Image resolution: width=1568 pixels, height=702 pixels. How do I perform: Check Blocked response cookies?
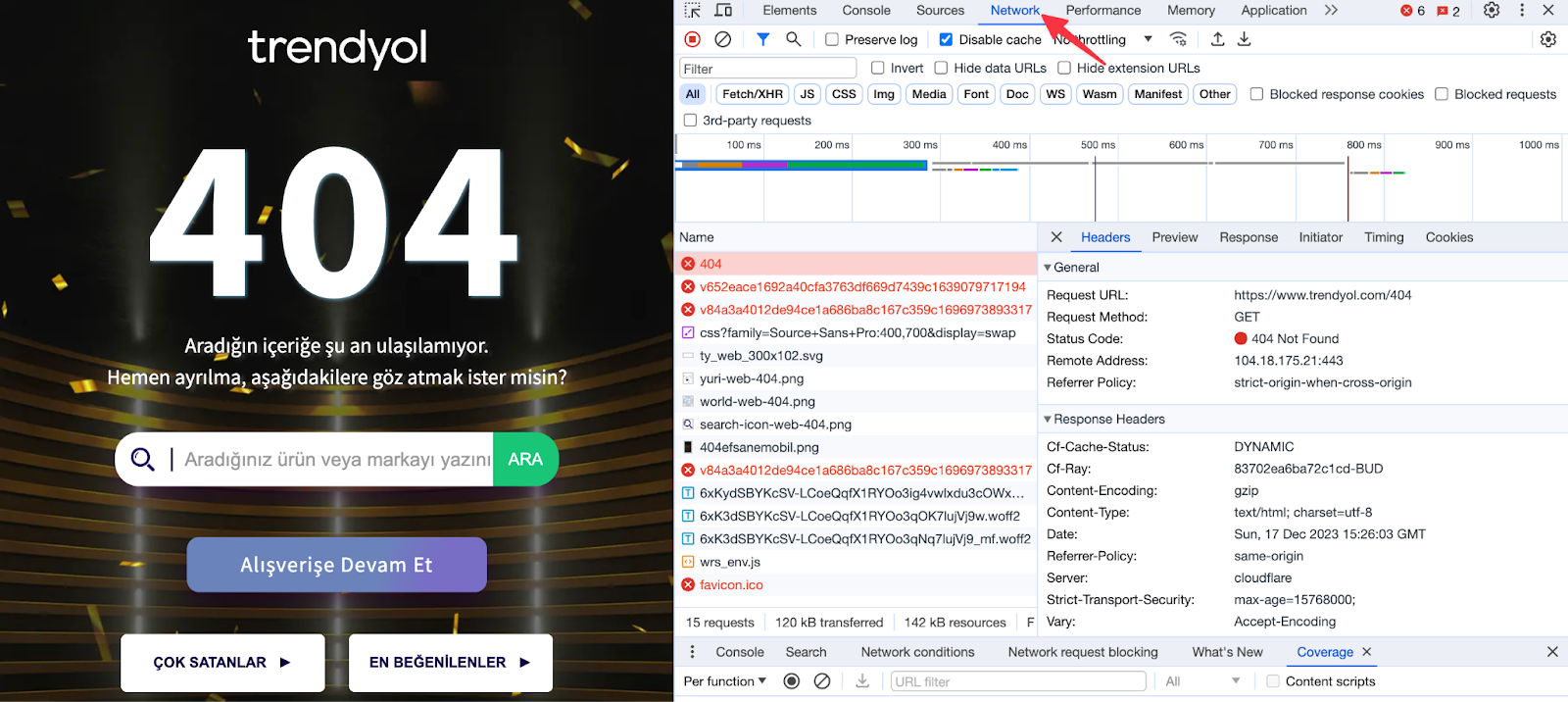coord(1256,94)
